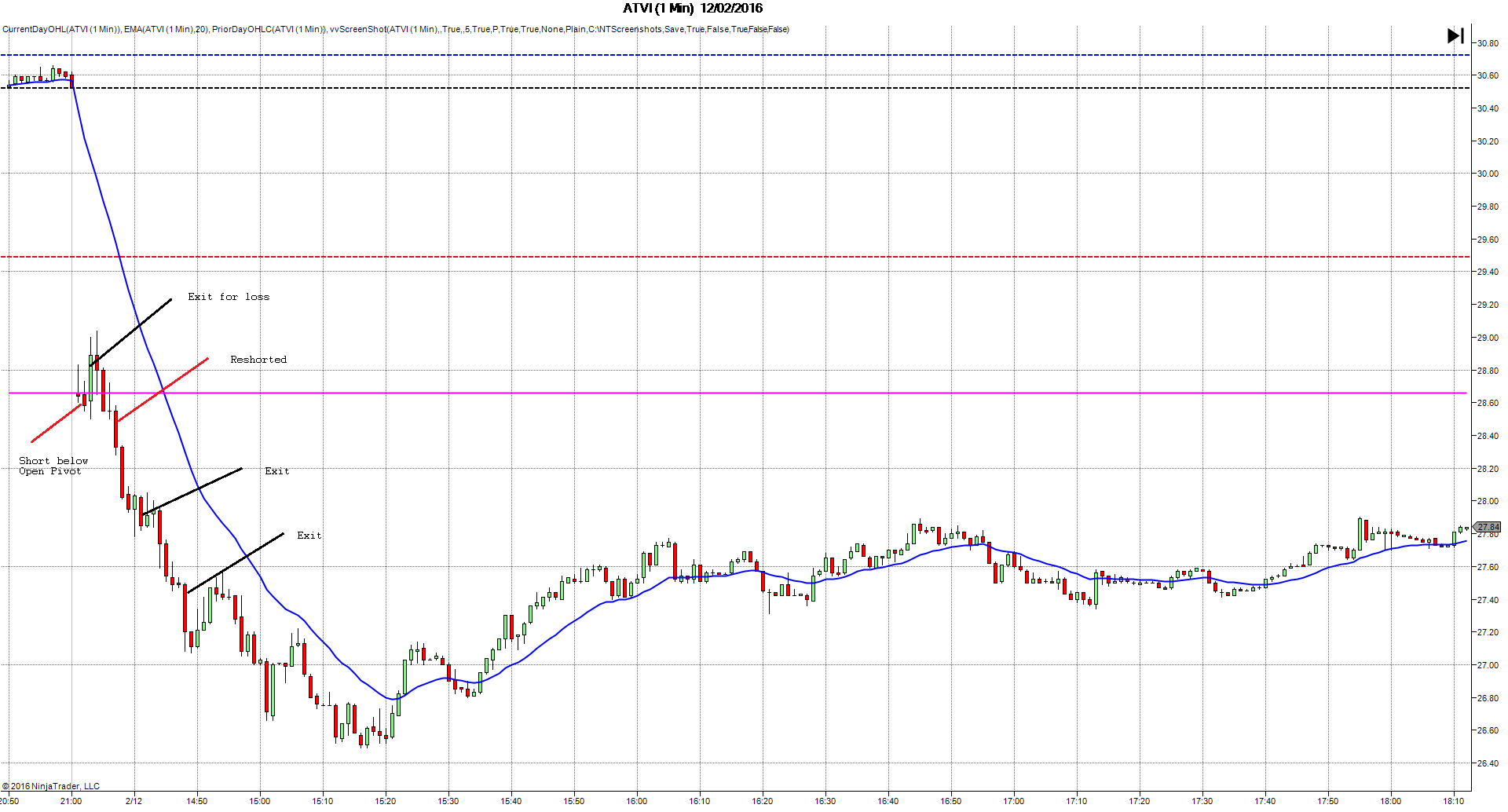Select the upper "Exit" annotation label
Viewport: 1508px width, 812px height.
tap(276, 471)
